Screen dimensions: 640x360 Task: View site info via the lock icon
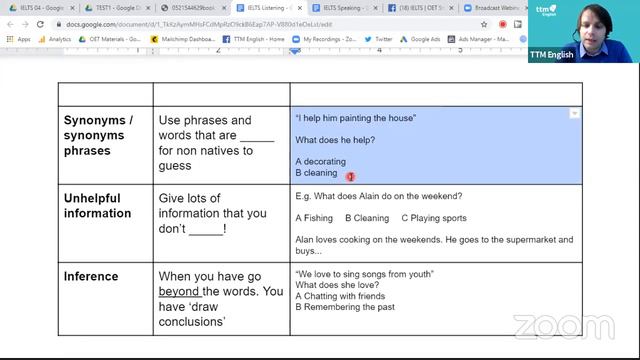[59, 24]
